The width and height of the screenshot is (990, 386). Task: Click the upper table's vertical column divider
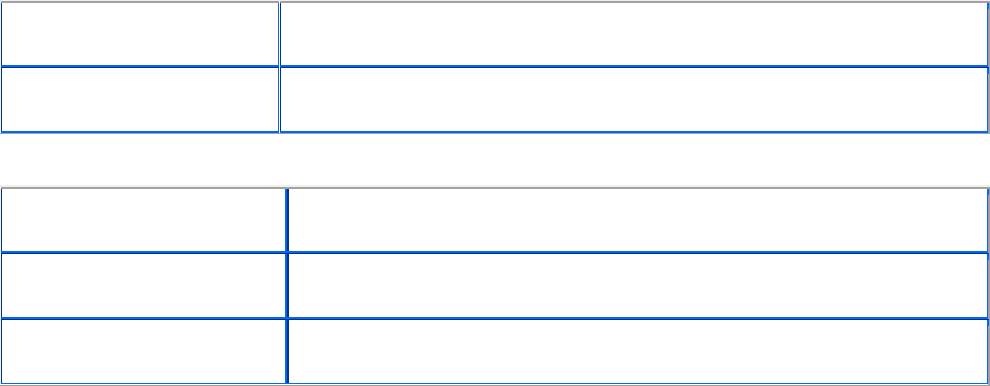pyautogui.click(x=279, y=66)
